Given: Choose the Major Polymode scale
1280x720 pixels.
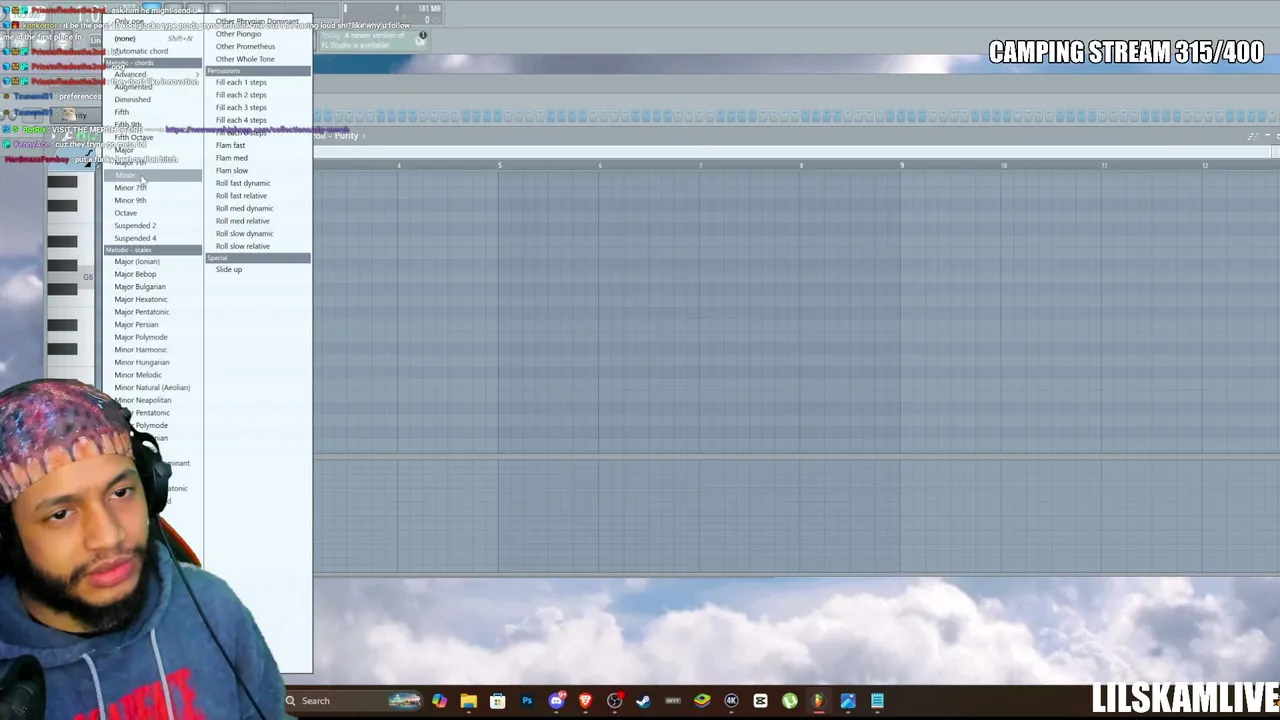Looking at the screenshot, I should (153, 337).
